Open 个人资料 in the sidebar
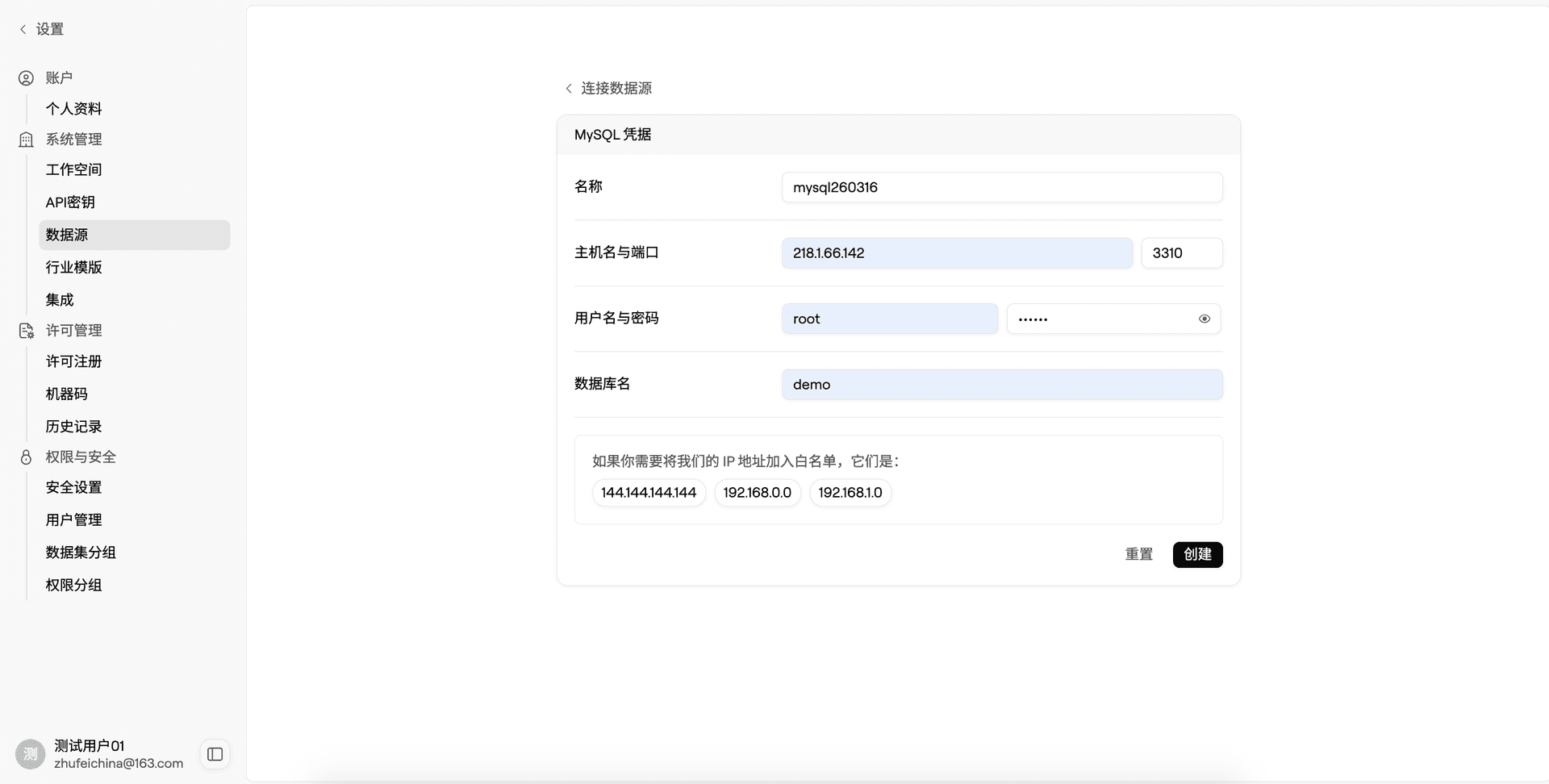The height and width of the screenshot is (784, 1549). [x=73, y=108]
